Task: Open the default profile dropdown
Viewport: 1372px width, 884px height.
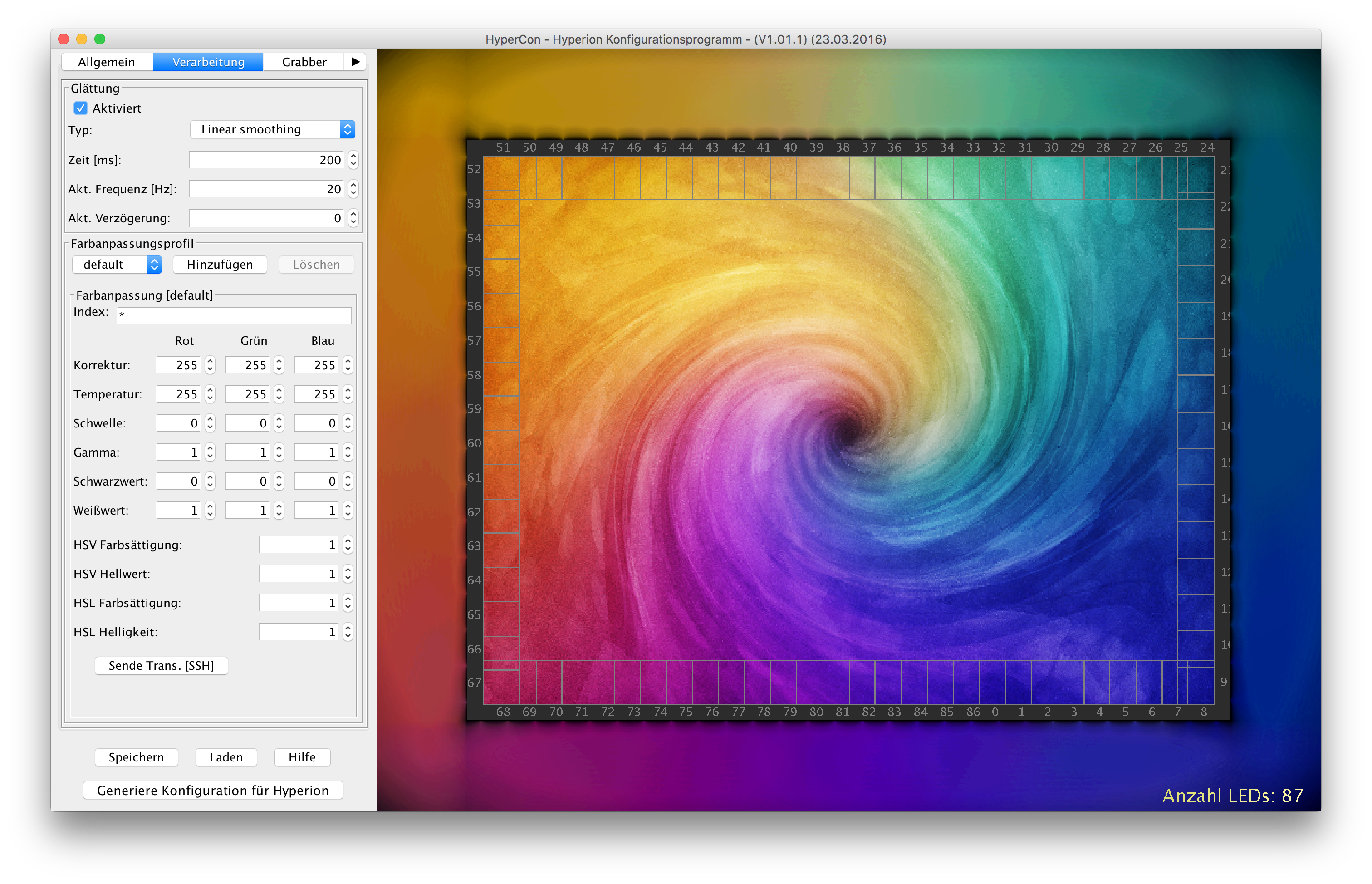Action: click(x=117, y=264)
